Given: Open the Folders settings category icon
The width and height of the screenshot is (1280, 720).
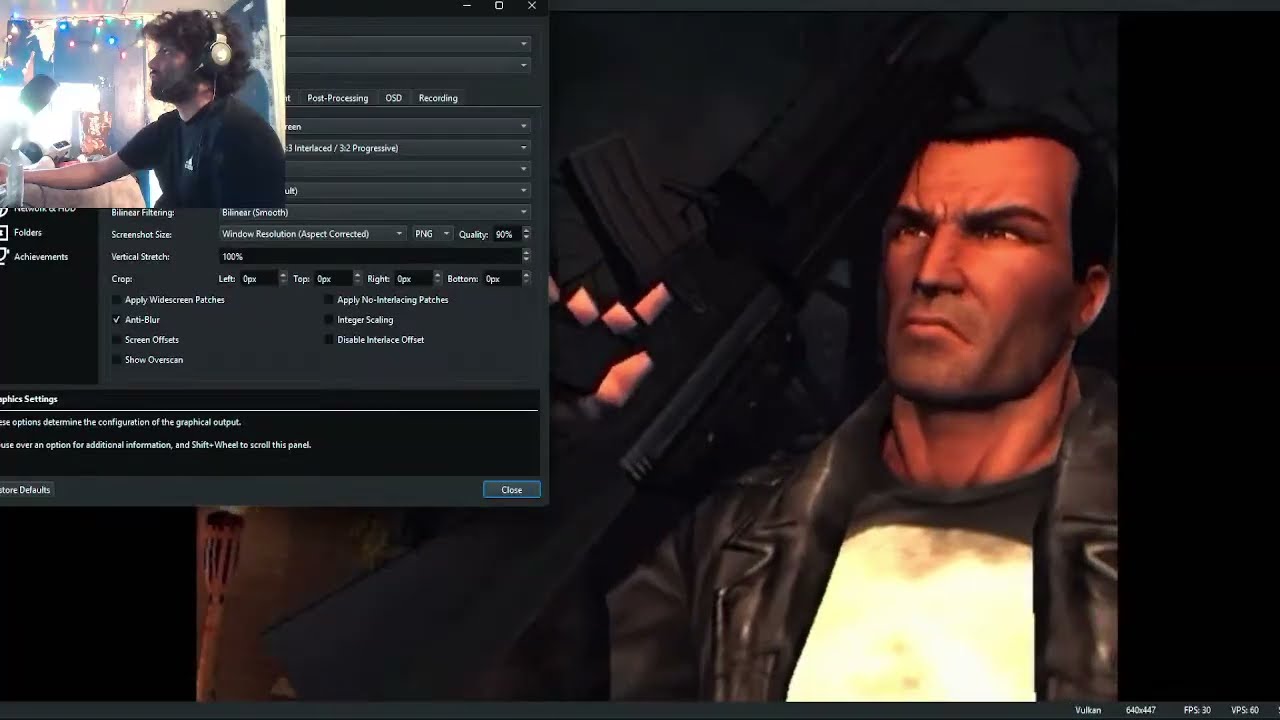Looking at the screenshot, I should (3, 232).
